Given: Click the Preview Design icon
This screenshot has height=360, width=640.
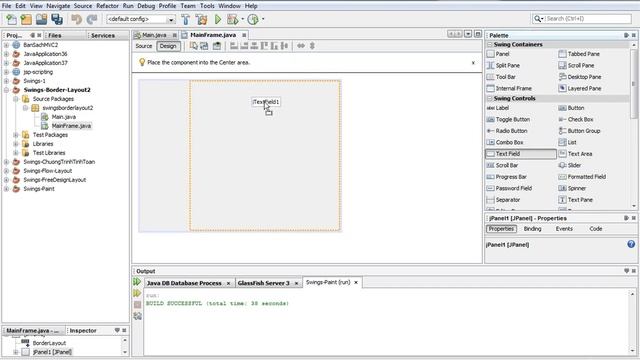Looking at the screenshot, I should [x=217, y=46].
